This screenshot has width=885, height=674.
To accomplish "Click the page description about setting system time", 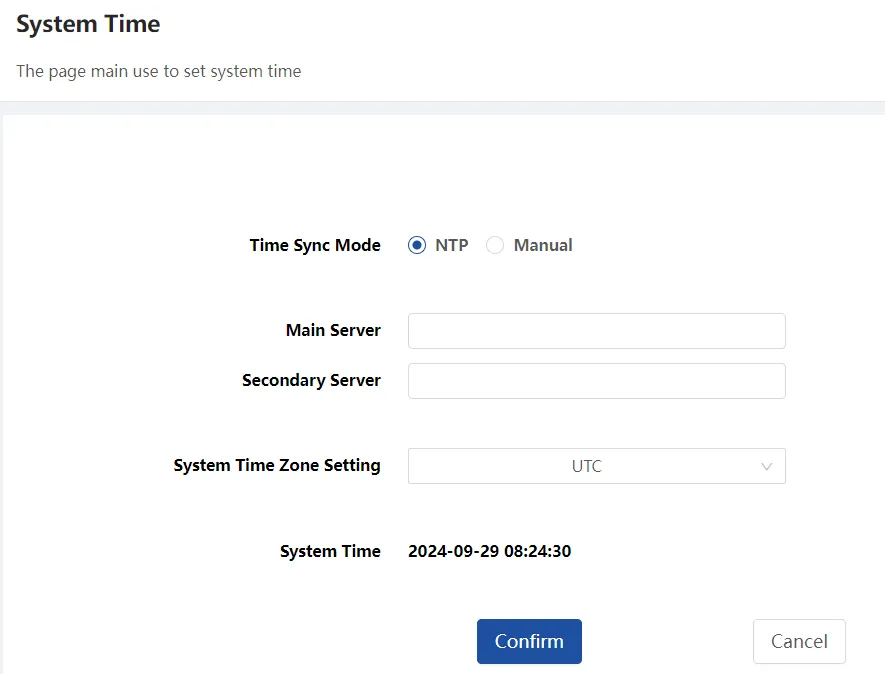I will pyautogui.click(x=159, y=71).
